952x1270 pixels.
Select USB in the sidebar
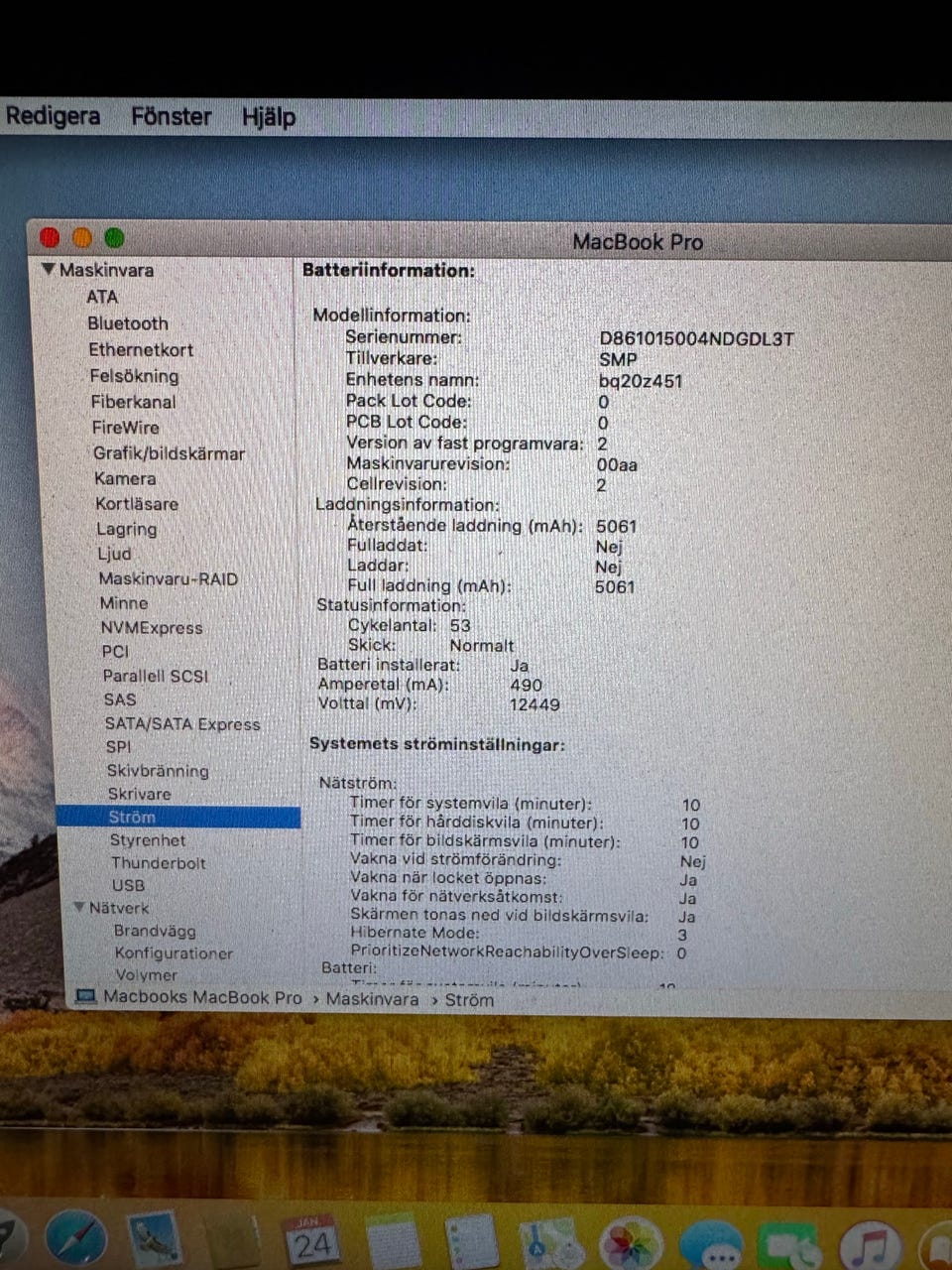(x=128, y=886)
